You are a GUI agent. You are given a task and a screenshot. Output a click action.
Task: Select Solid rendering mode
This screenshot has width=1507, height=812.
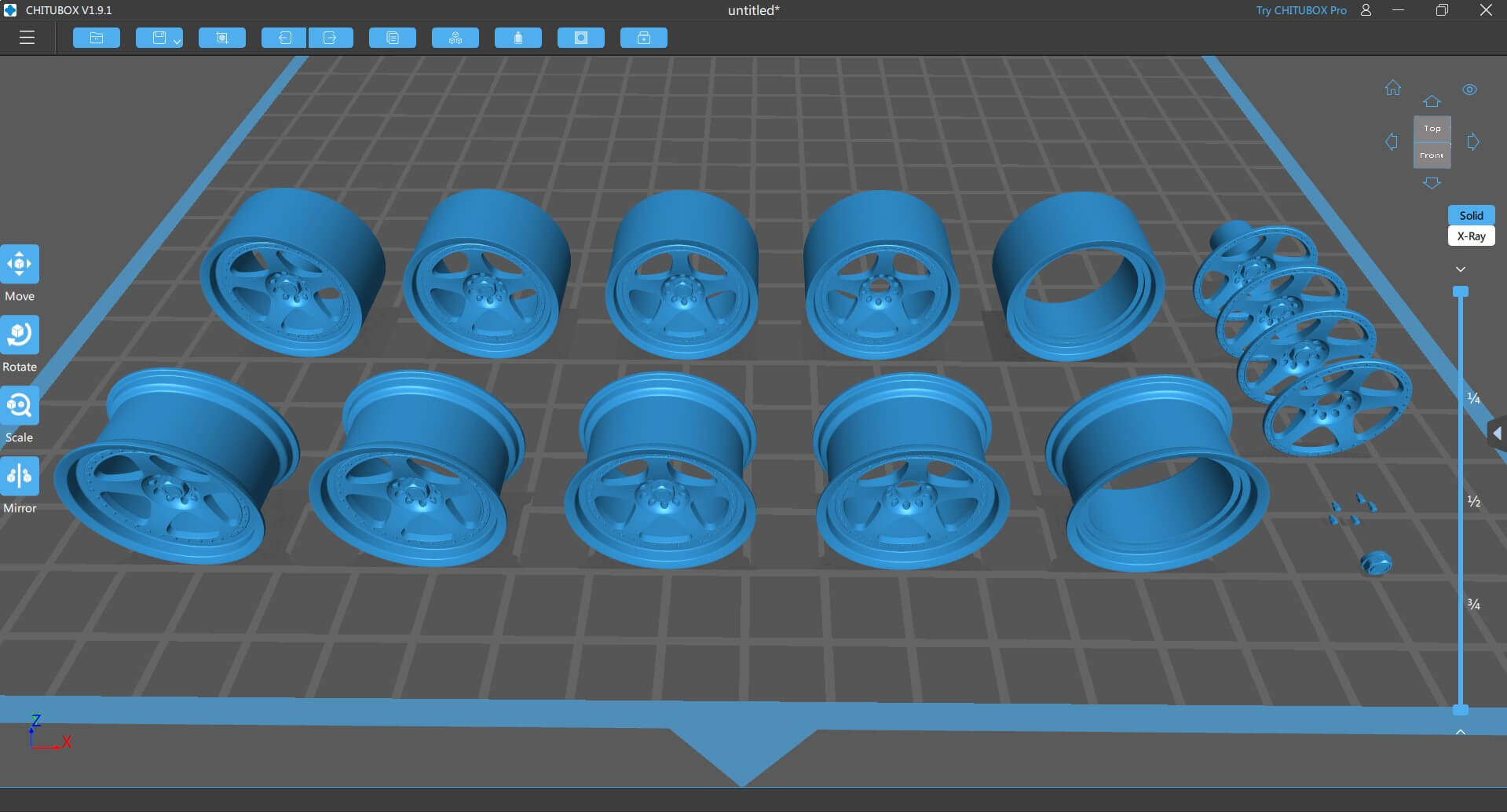coord(1471,215)
